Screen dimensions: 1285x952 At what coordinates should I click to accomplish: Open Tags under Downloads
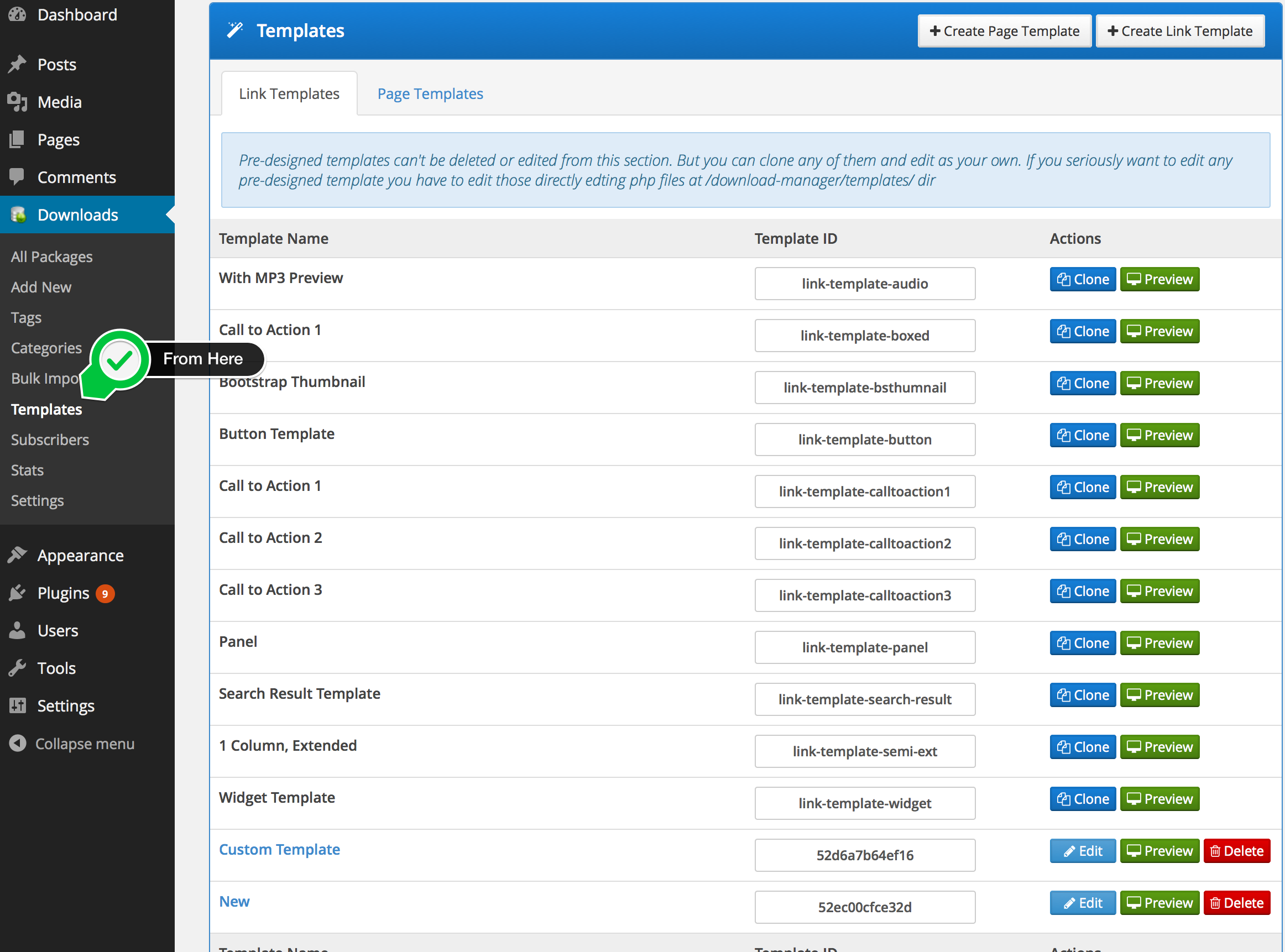tap(26, 318)
